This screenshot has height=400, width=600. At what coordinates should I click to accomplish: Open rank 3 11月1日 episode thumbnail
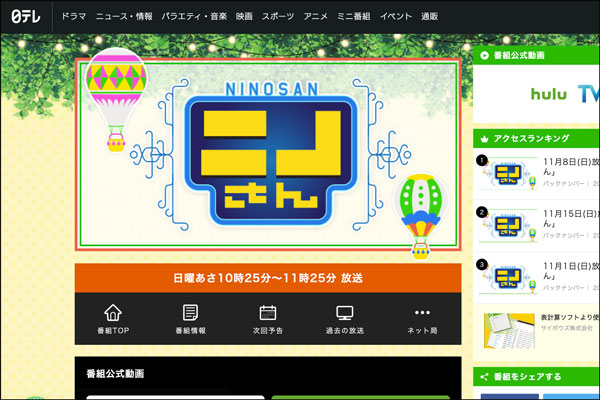tap(513, 277)
